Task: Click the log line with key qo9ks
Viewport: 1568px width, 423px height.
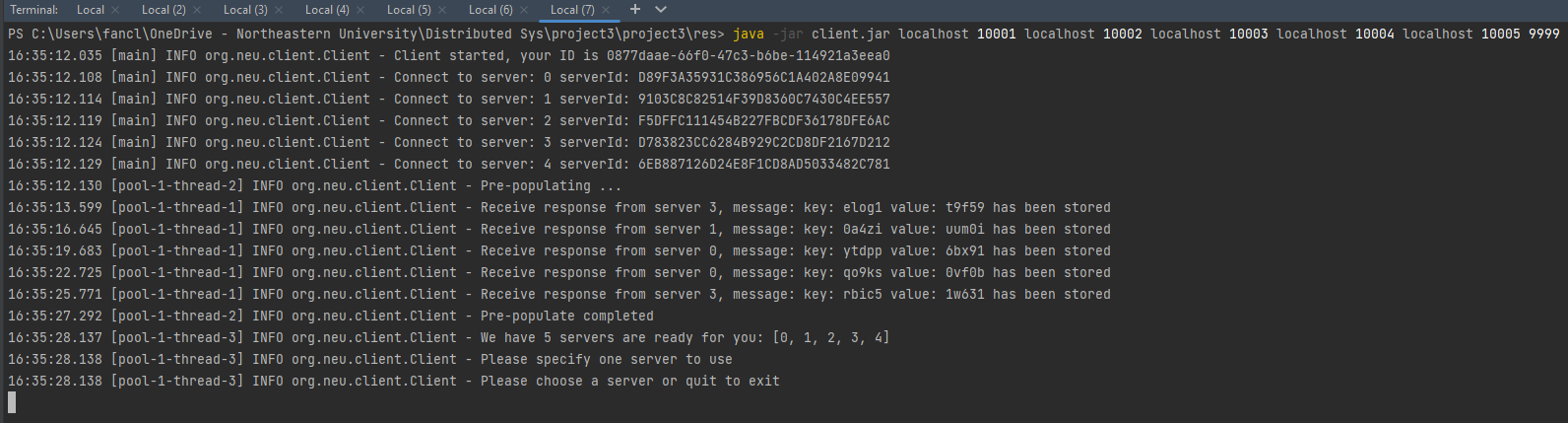Action: tap(559, 272)
